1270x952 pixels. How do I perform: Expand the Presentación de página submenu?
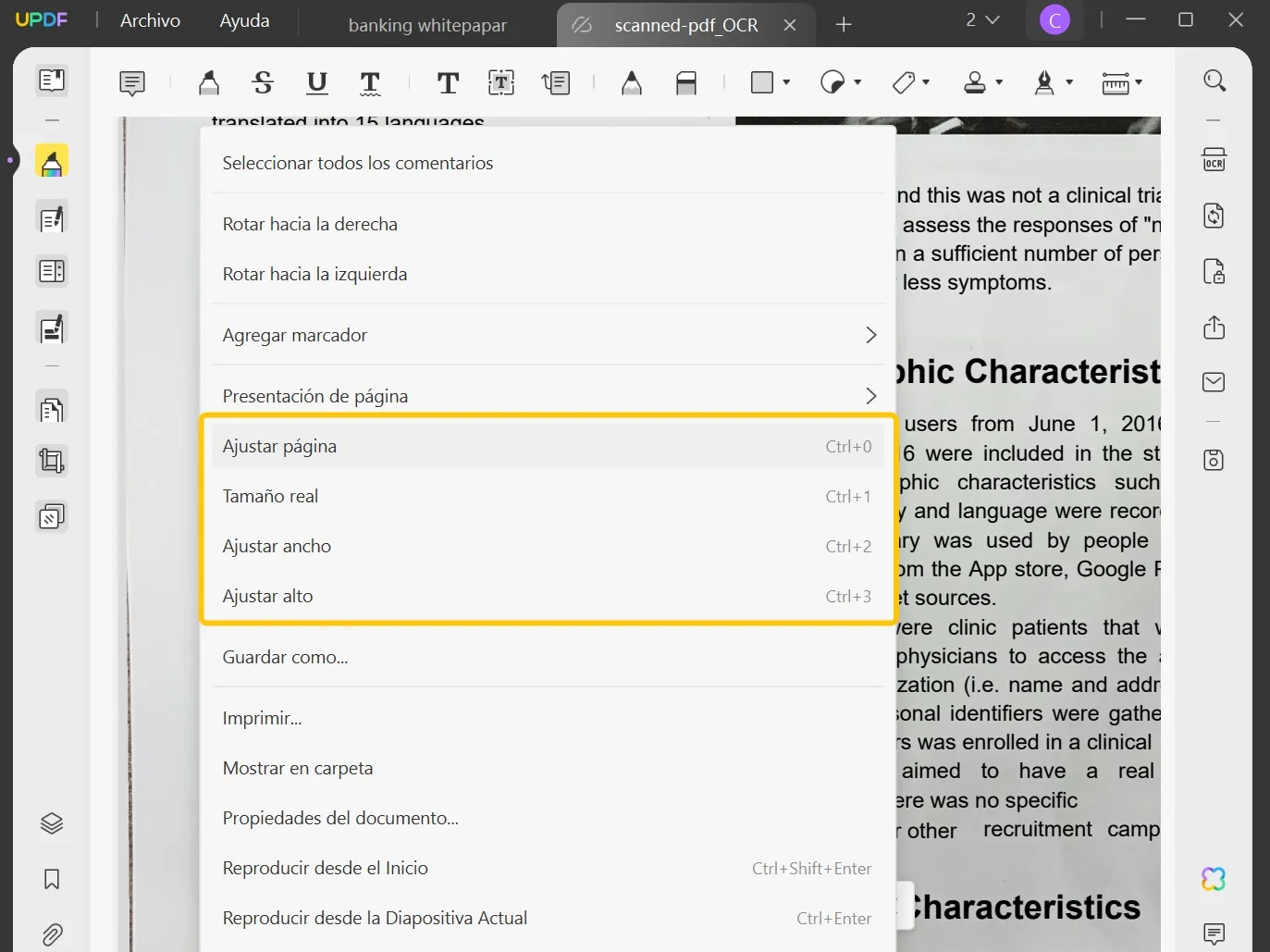548,396
